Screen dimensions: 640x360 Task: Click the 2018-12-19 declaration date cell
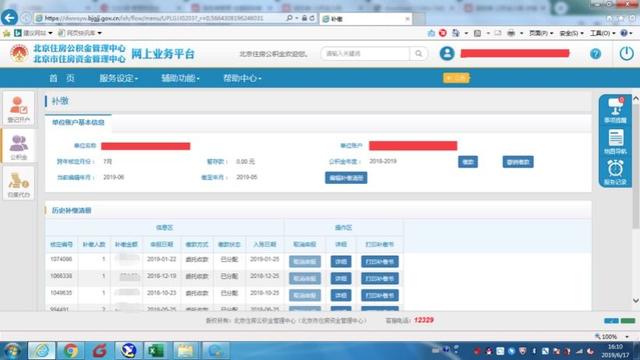[161, 276]
